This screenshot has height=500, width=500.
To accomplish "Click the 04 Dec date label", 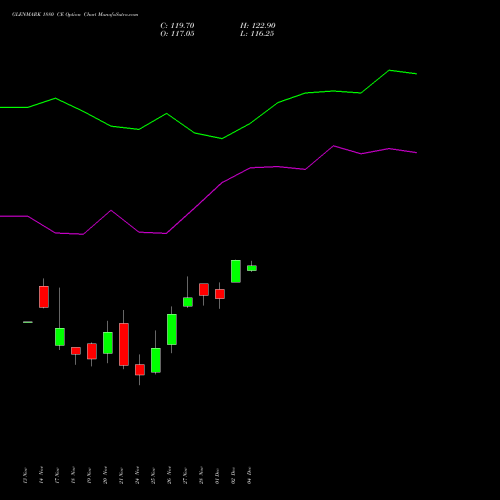I will click(x=249, y=475).
